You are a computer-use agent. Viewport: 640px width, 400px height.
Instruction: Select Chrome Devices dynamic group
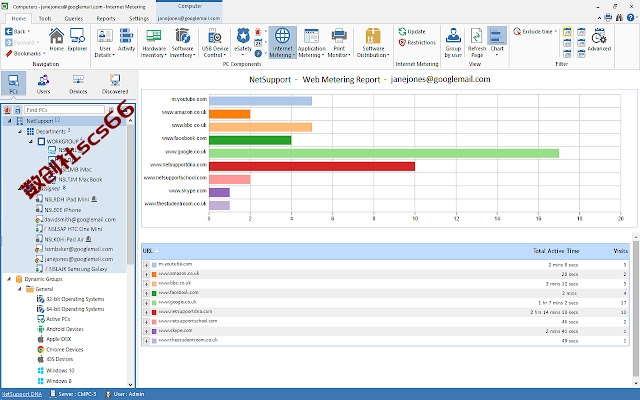point(64,349)
